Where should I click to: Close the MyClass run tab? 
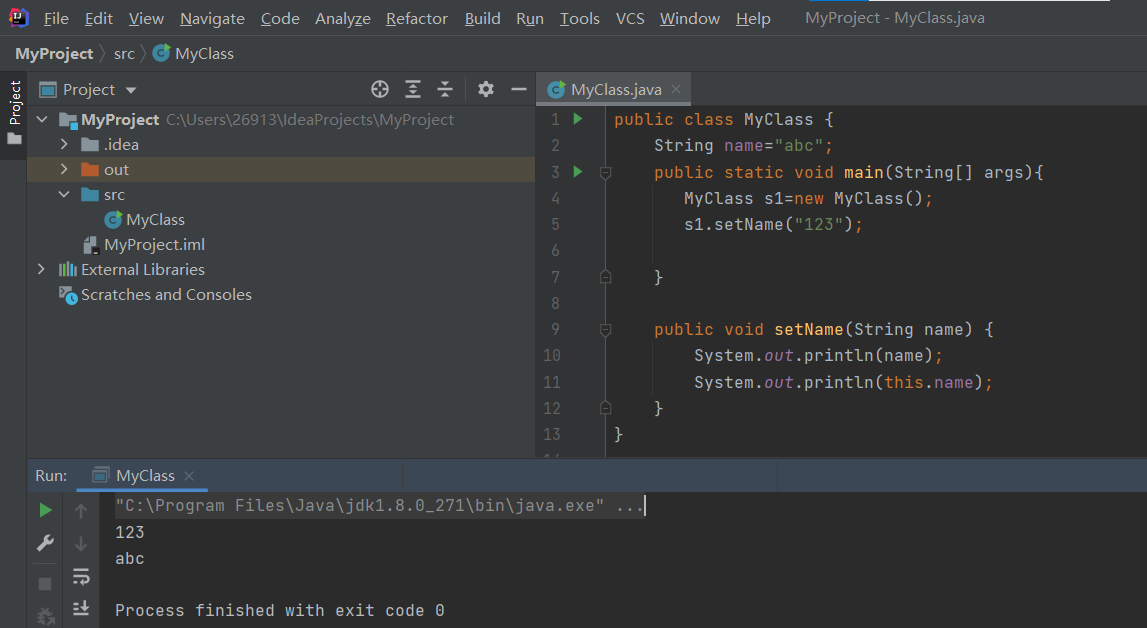(189, 476)
